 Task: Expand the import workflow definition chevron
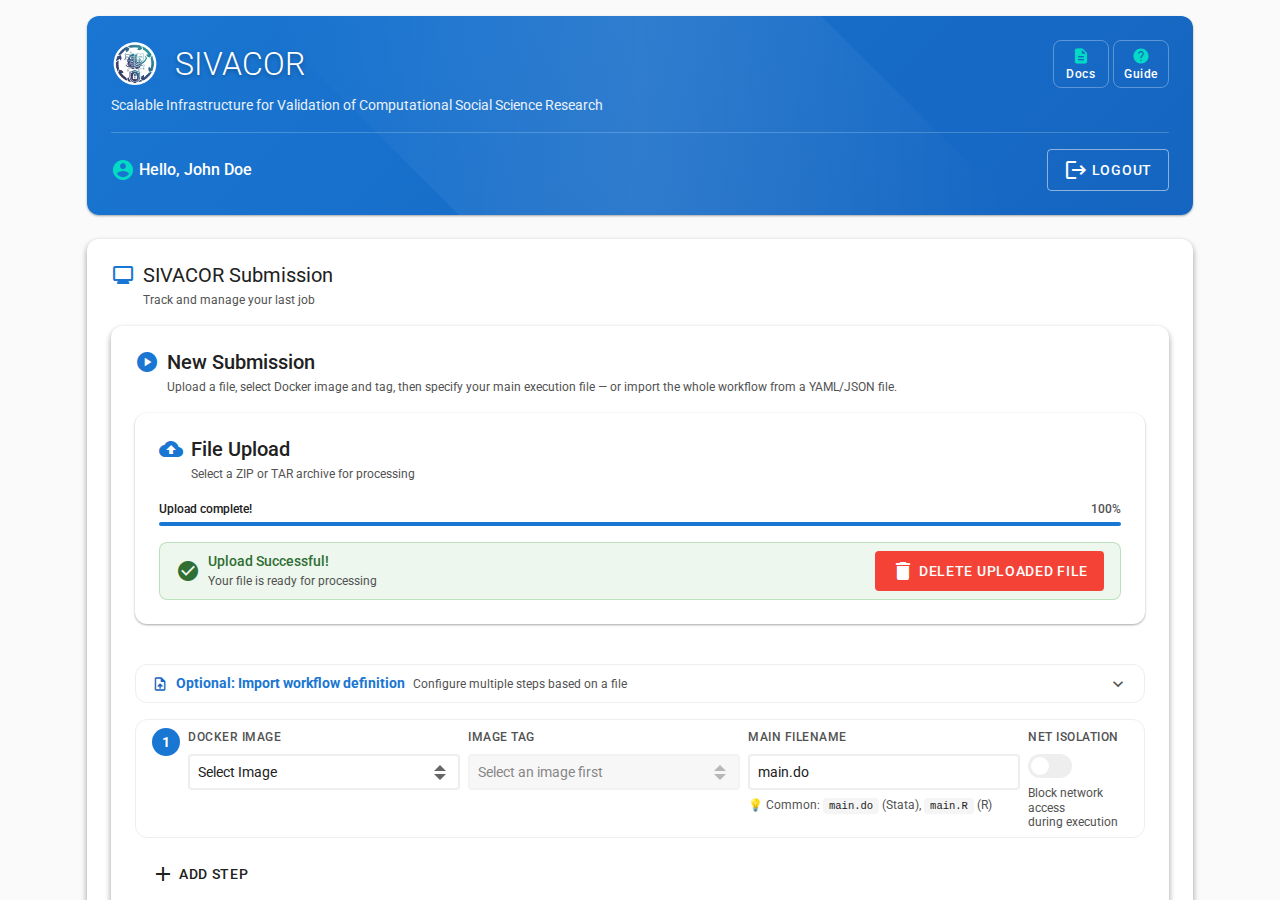pos(1118,684)
